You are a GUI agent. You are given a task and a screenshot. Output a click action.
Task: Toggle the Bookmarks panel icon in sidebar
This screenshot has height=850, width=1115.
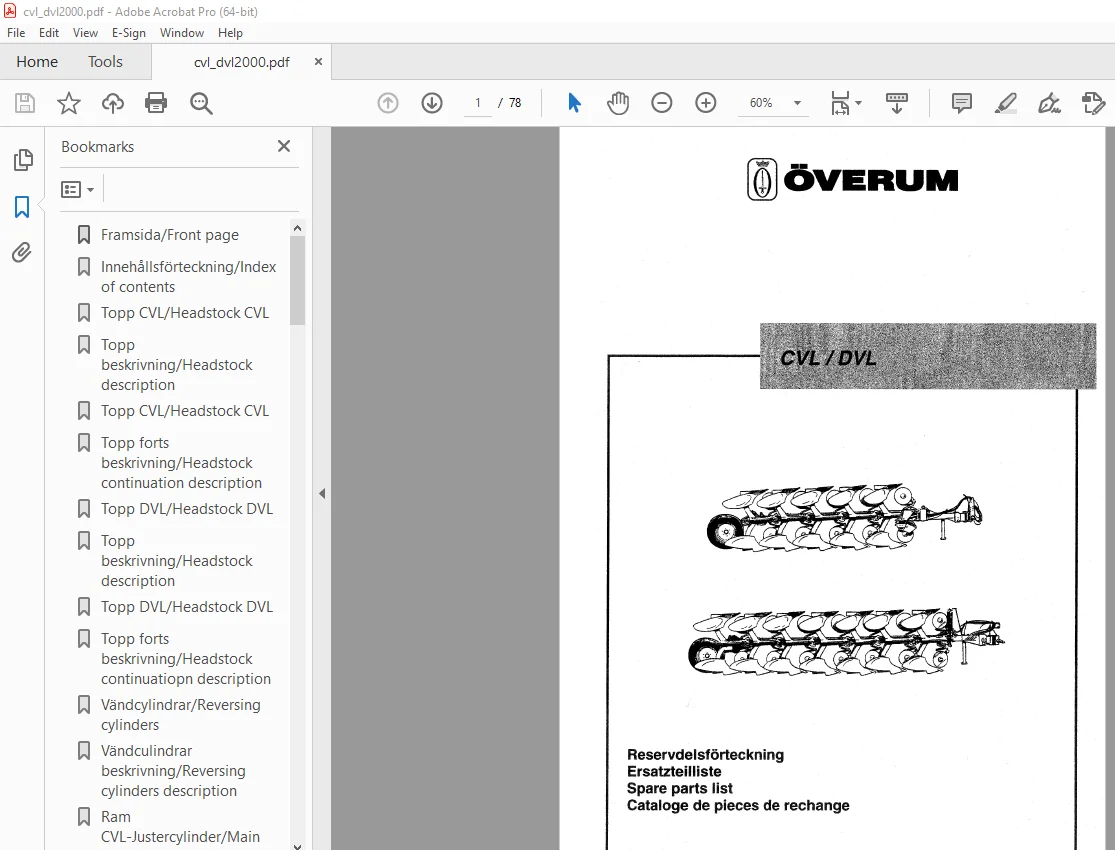pos(22,207)
